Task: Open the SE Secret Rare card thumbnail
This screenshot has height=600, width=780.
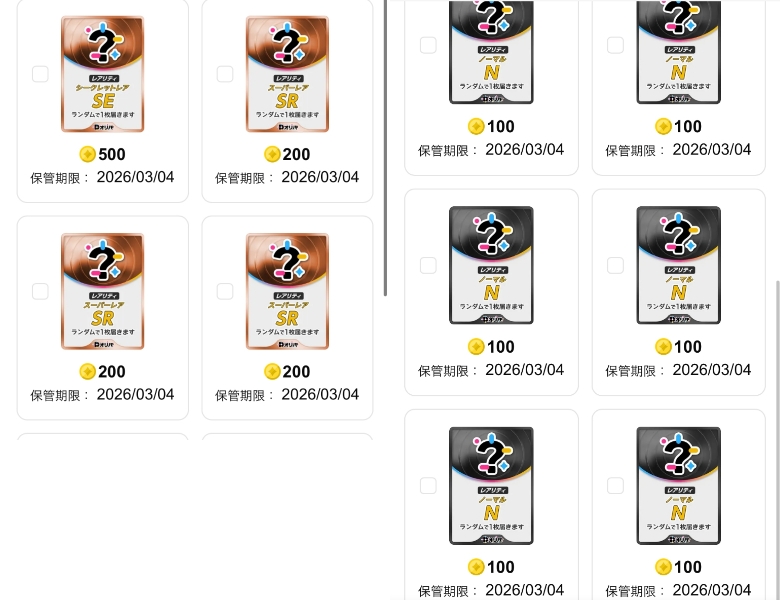Action: (x=102, y=74)
